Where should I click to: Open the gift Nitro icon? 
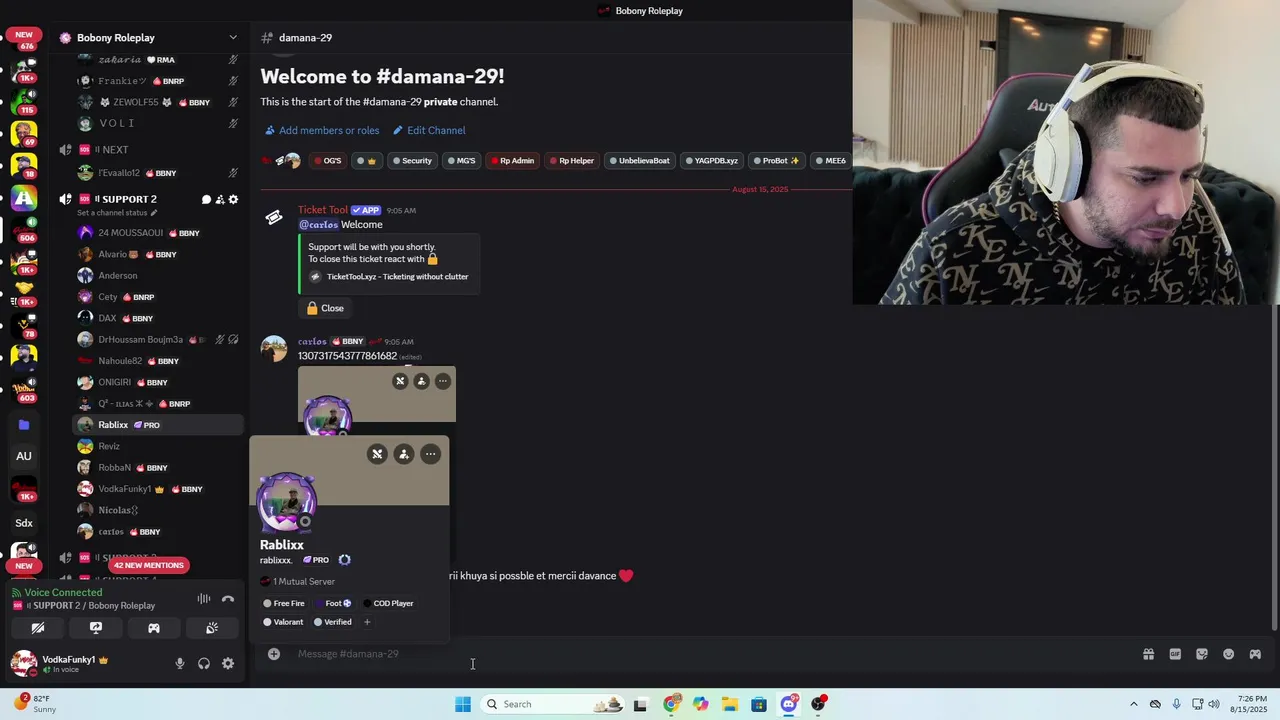pyautogui.click(x=1148, y=654)
